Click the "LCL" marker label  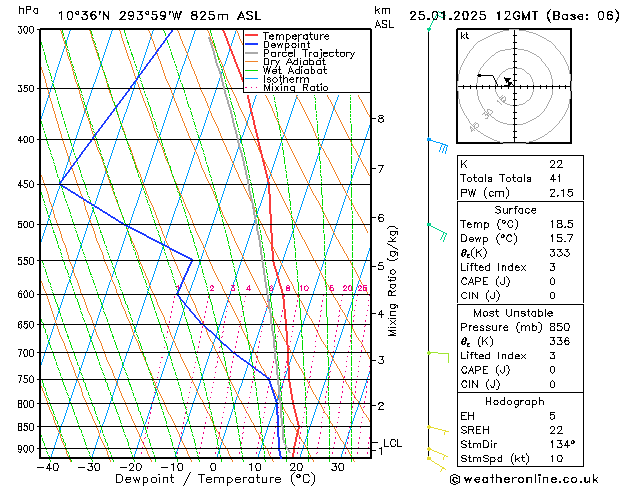pyautogui.click(x=393, y=443)
